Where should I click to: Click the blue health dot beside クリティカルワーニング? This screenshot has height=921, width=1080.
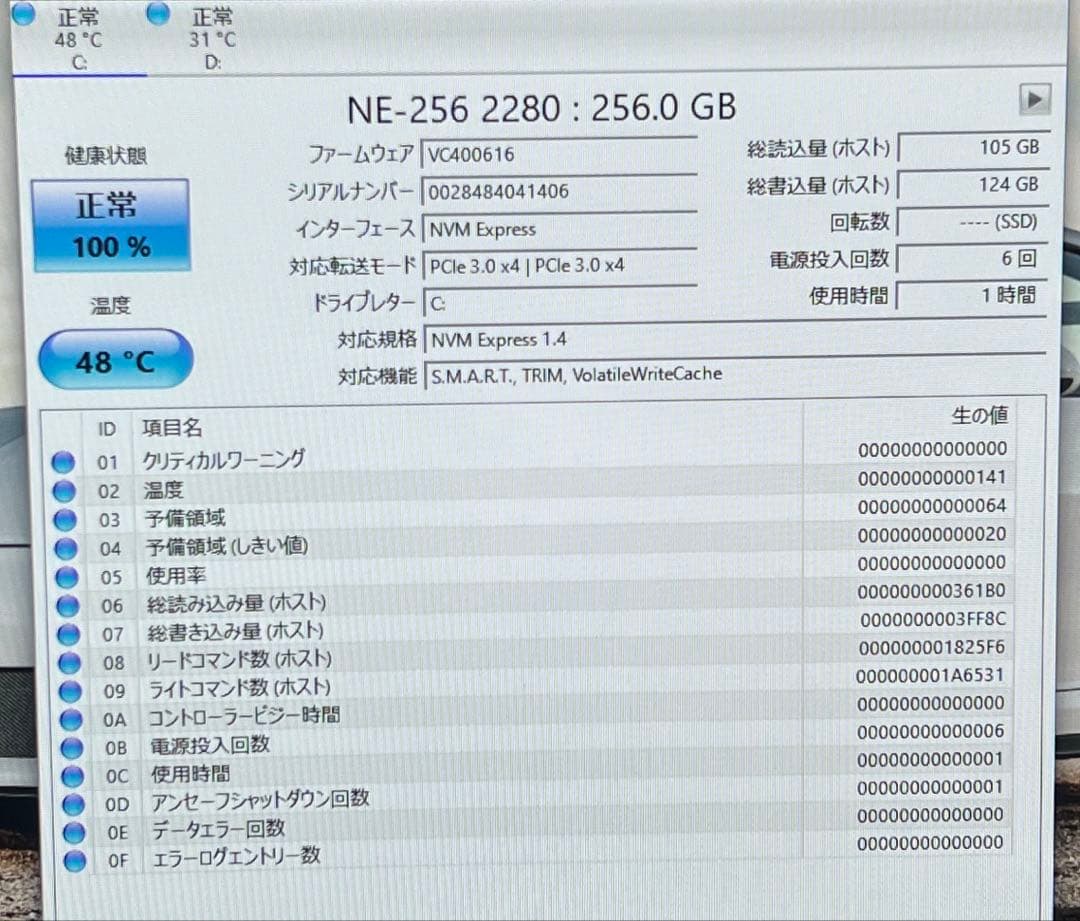63,461
